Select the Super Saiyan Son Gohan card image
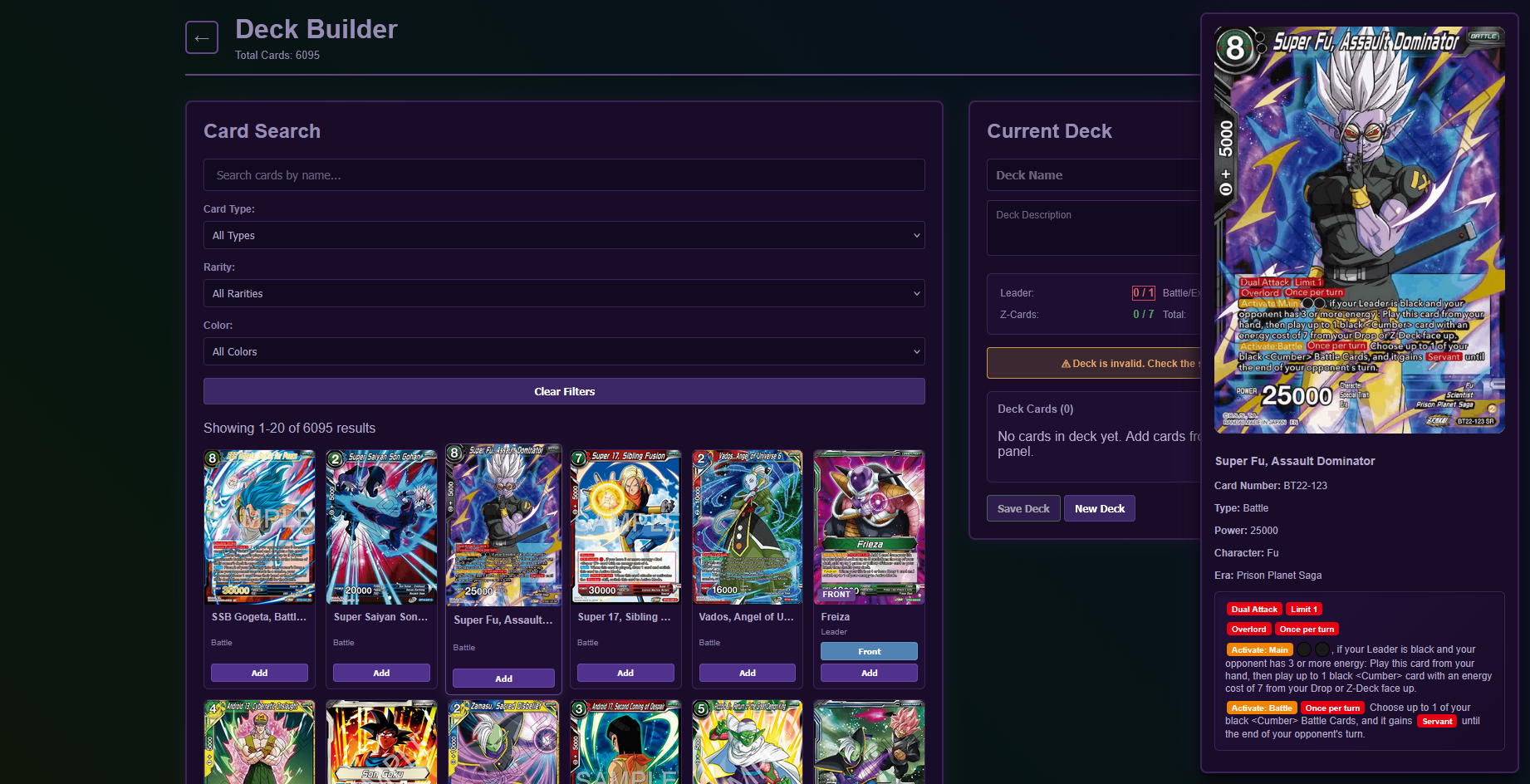1530x784 pixels. coord(381,527)
